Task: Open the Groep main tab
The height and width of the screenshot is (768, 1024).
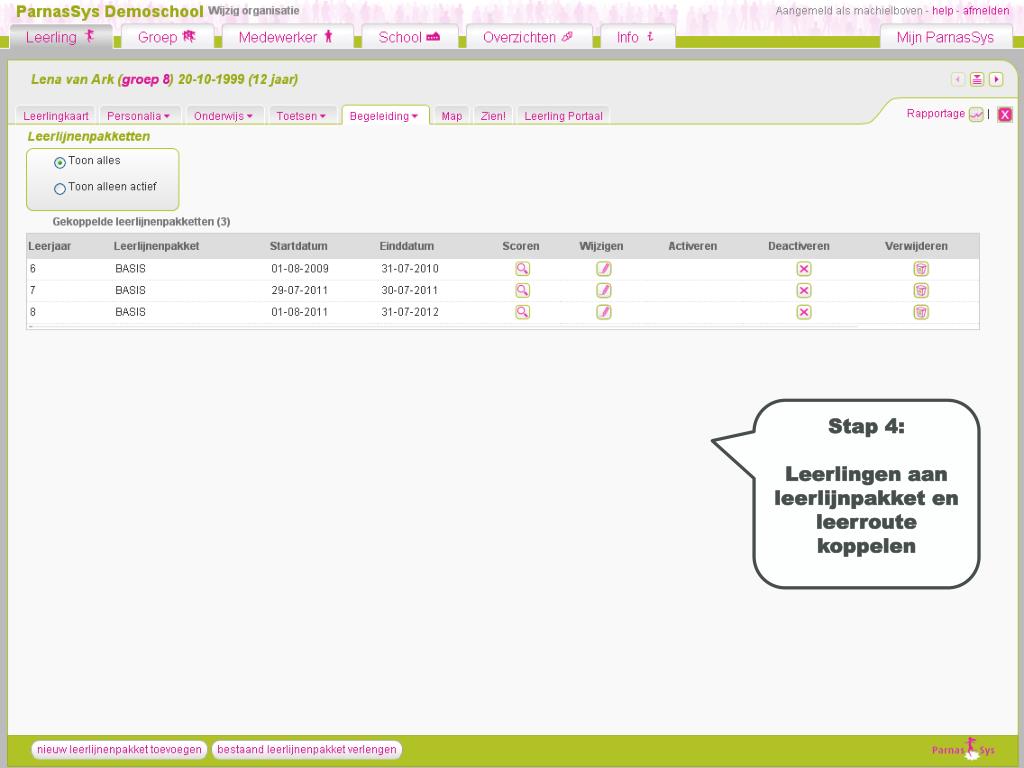Action: click(x=167, y=37)
